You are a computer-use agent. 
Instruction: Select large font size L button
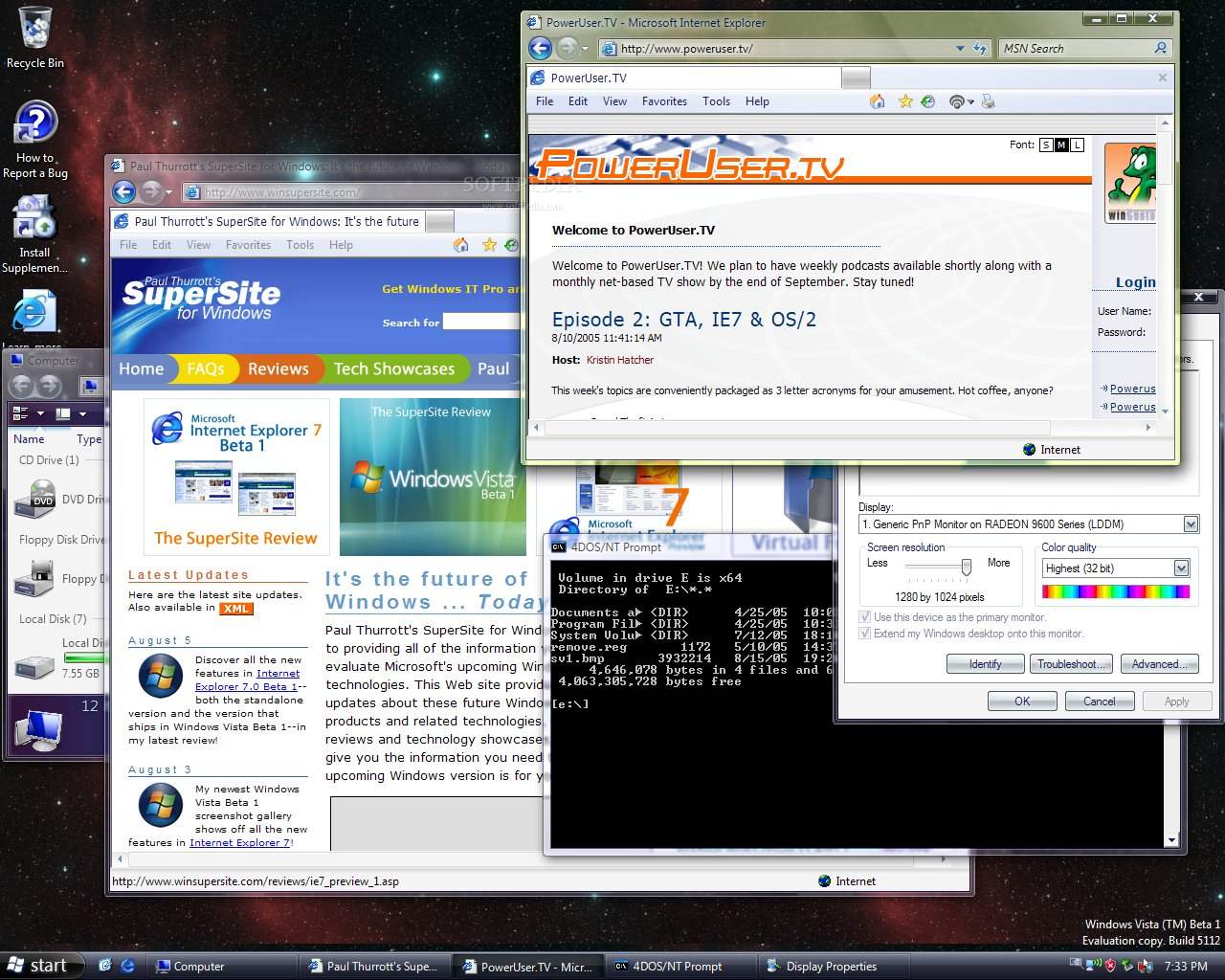[1077, 145]
